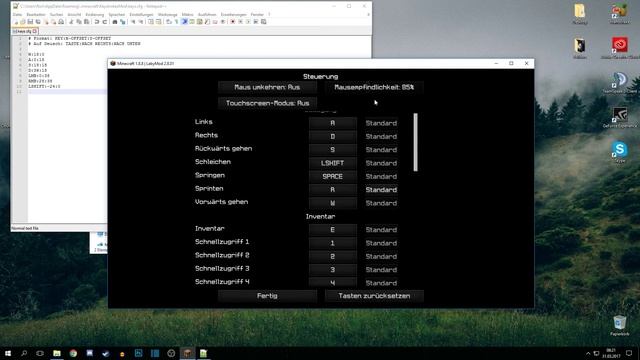Click 'Tasten zurücksetzen' button

pyautogui.click(x=374, y=296)
